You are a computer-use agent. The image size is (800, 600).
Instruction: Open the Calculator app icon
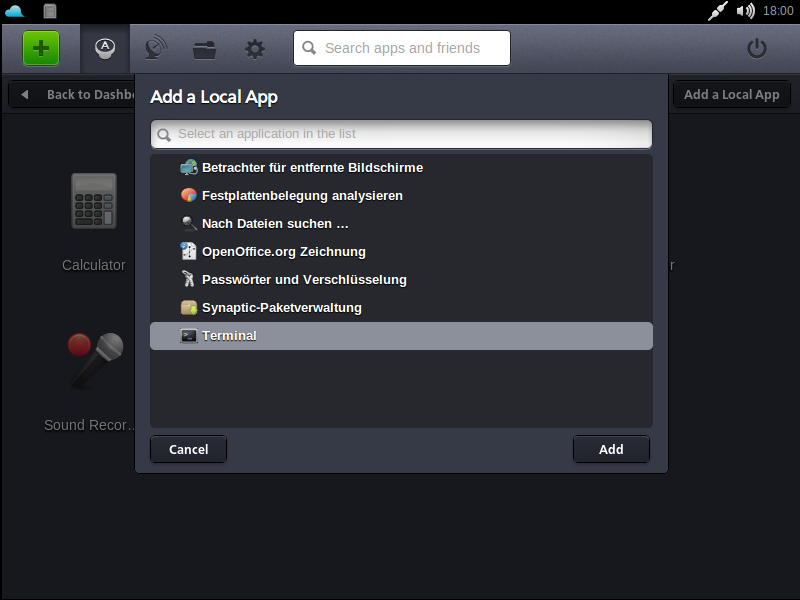pos(93,201)
